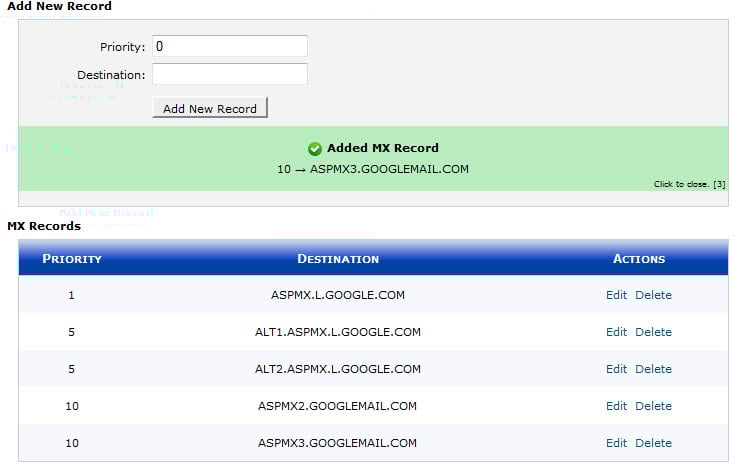Screen dimensions: 738x475
Task: Click the Priority: field label
Action: click(122, 47)
